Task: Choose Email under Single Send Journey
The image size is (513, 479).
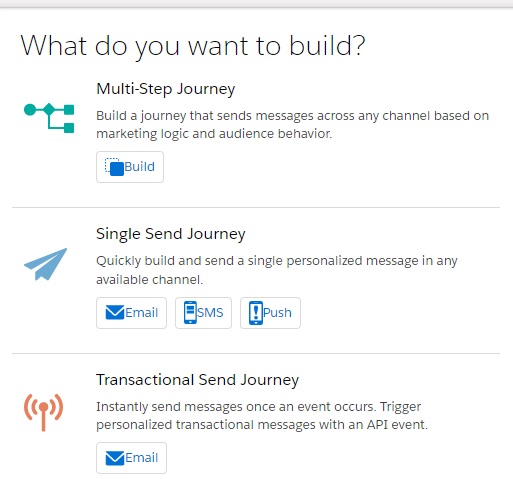Action: click(131, 313)
